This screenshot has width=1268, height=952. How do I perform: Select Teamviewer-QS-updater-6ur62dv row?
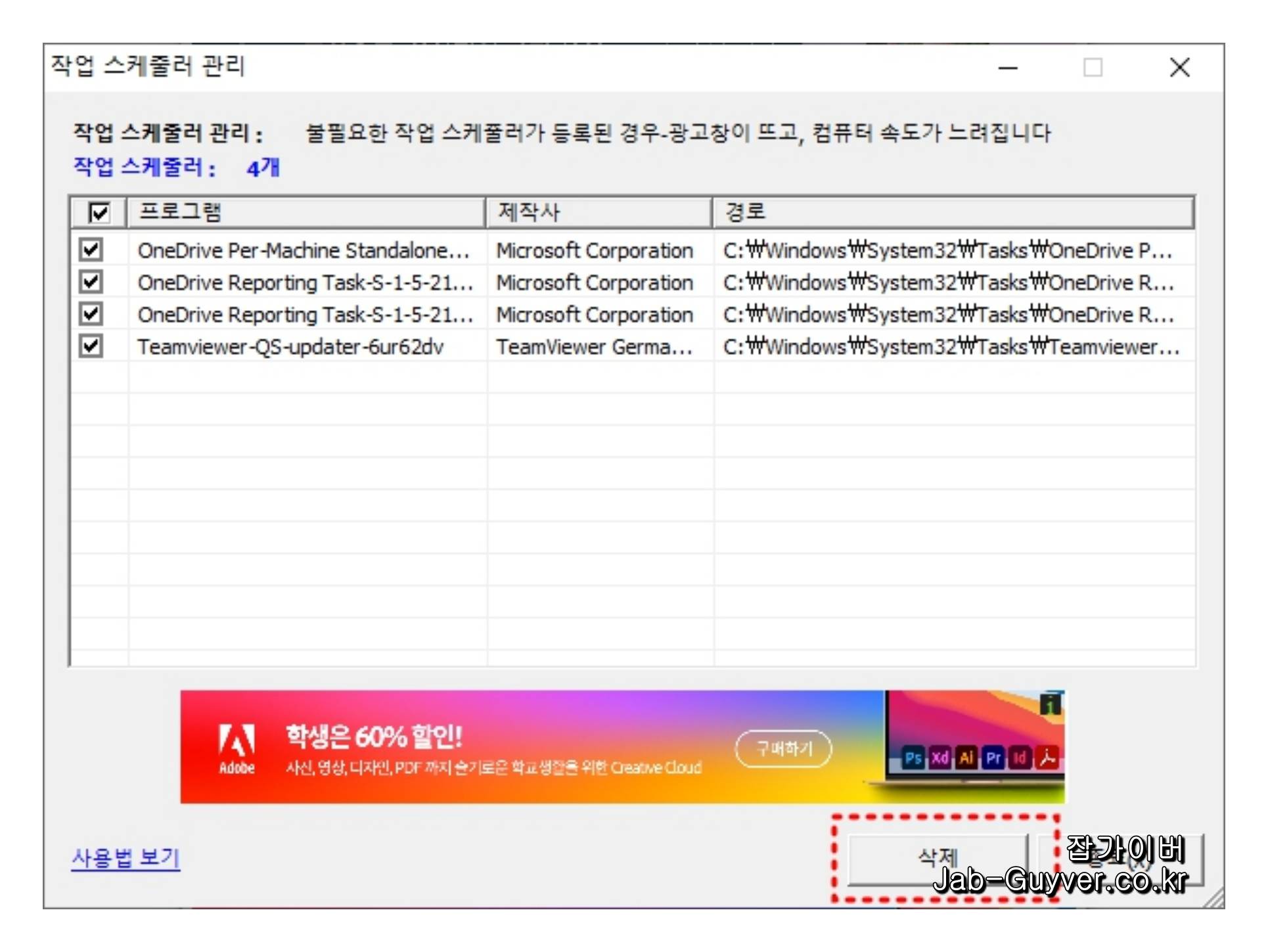pos(290,347)
